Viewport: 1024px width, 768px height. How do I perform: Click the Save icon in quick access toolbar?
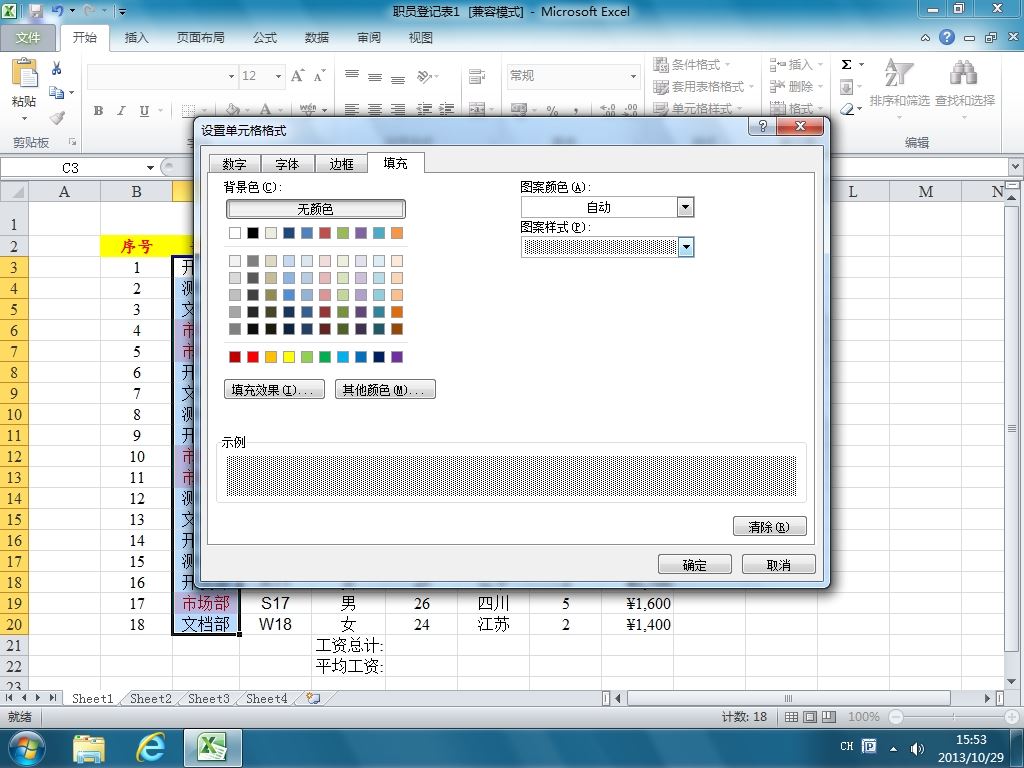[36, 12]
